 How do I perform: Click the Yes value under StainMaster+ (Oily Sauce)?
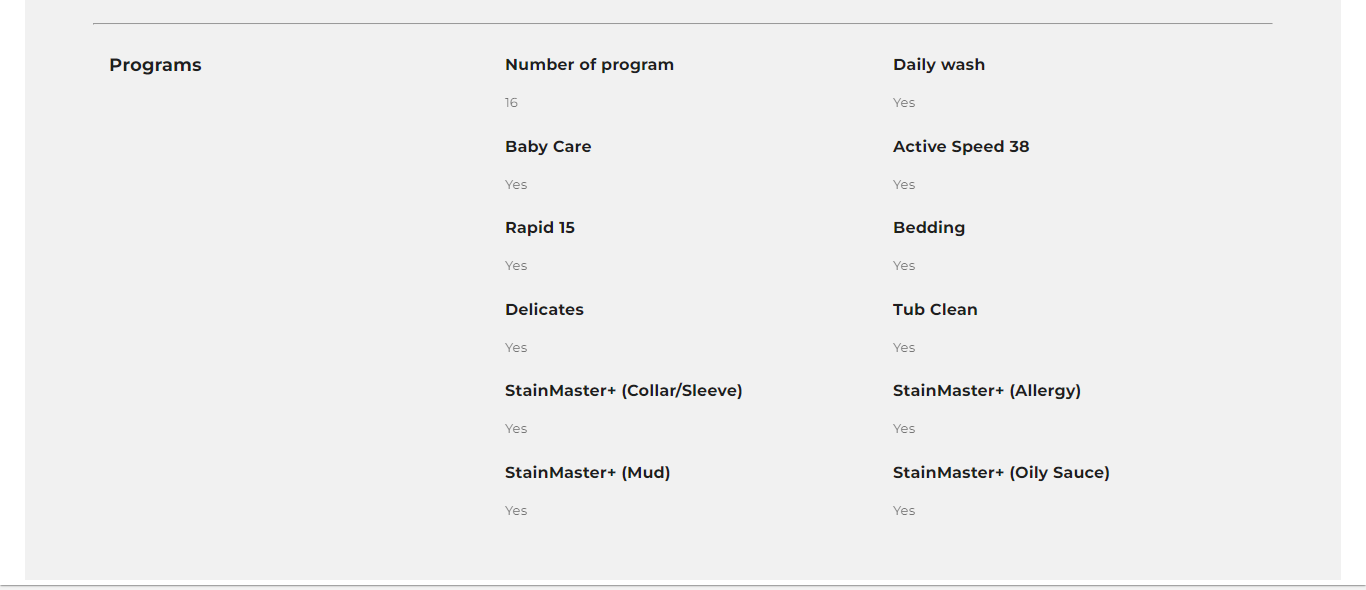[x=904, y=511]
